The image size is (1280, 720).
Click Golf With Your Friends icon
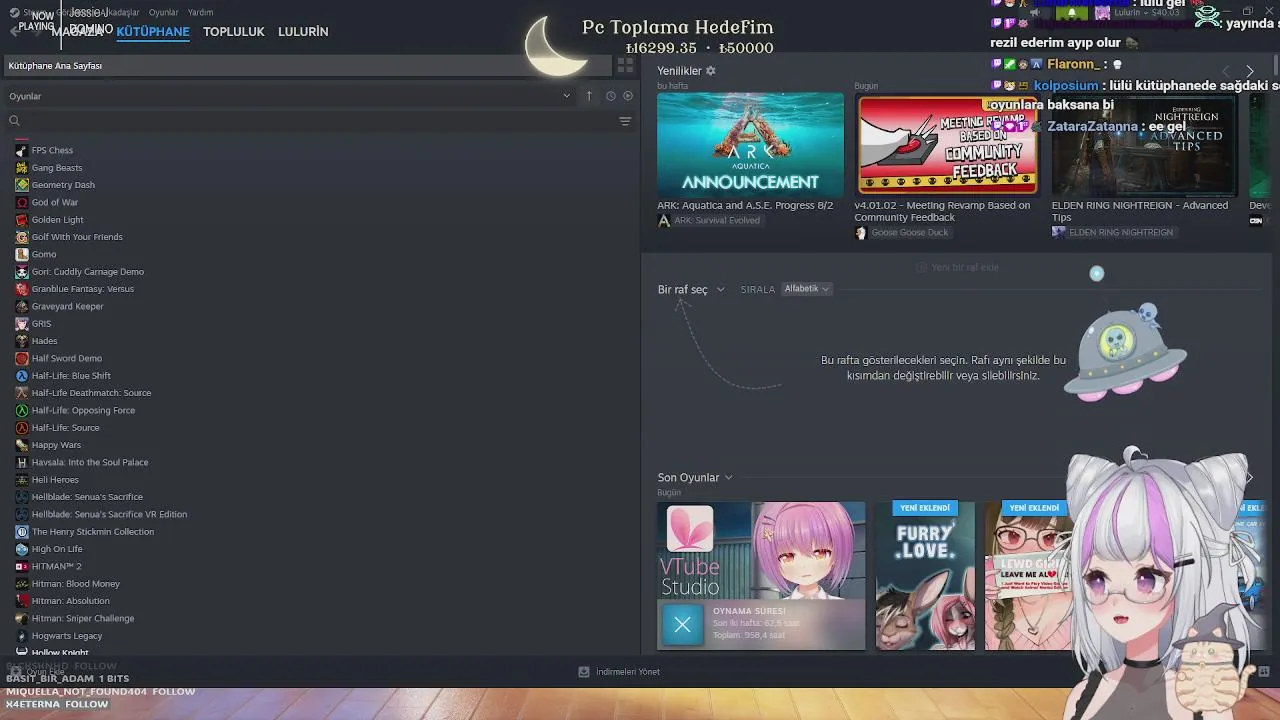[22, 237]
